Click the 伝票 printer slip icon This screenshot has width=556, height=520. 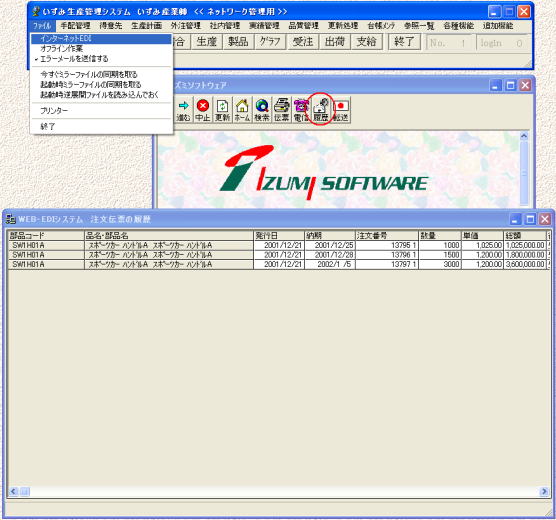coord(282,110)
